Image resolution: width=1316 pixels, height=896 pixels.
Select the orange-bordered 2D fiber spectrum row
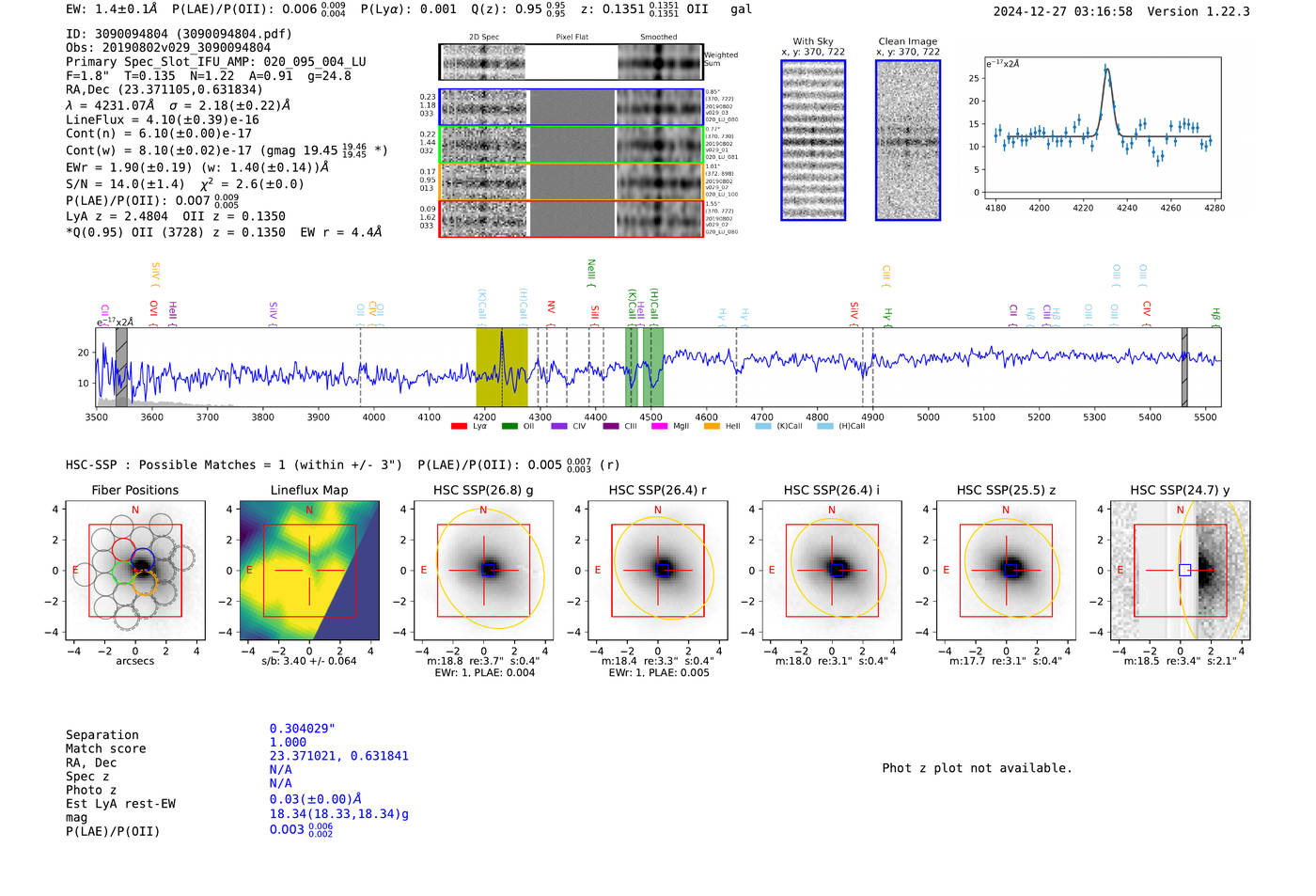[x=572, y=181]
